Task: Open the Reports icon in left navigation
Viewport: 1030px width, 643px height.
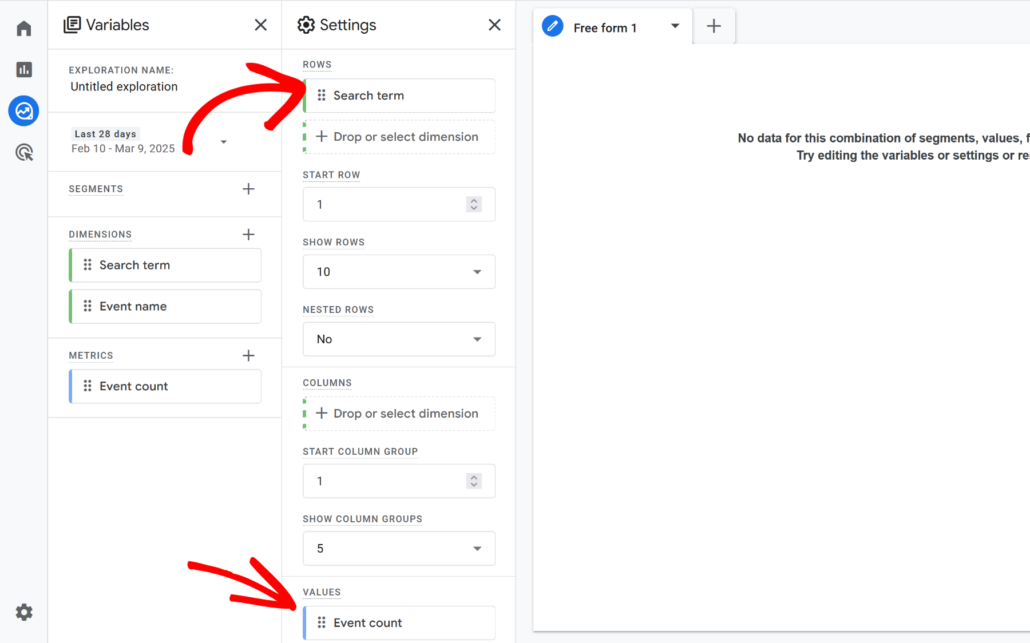Action: [x=23, y=70]
